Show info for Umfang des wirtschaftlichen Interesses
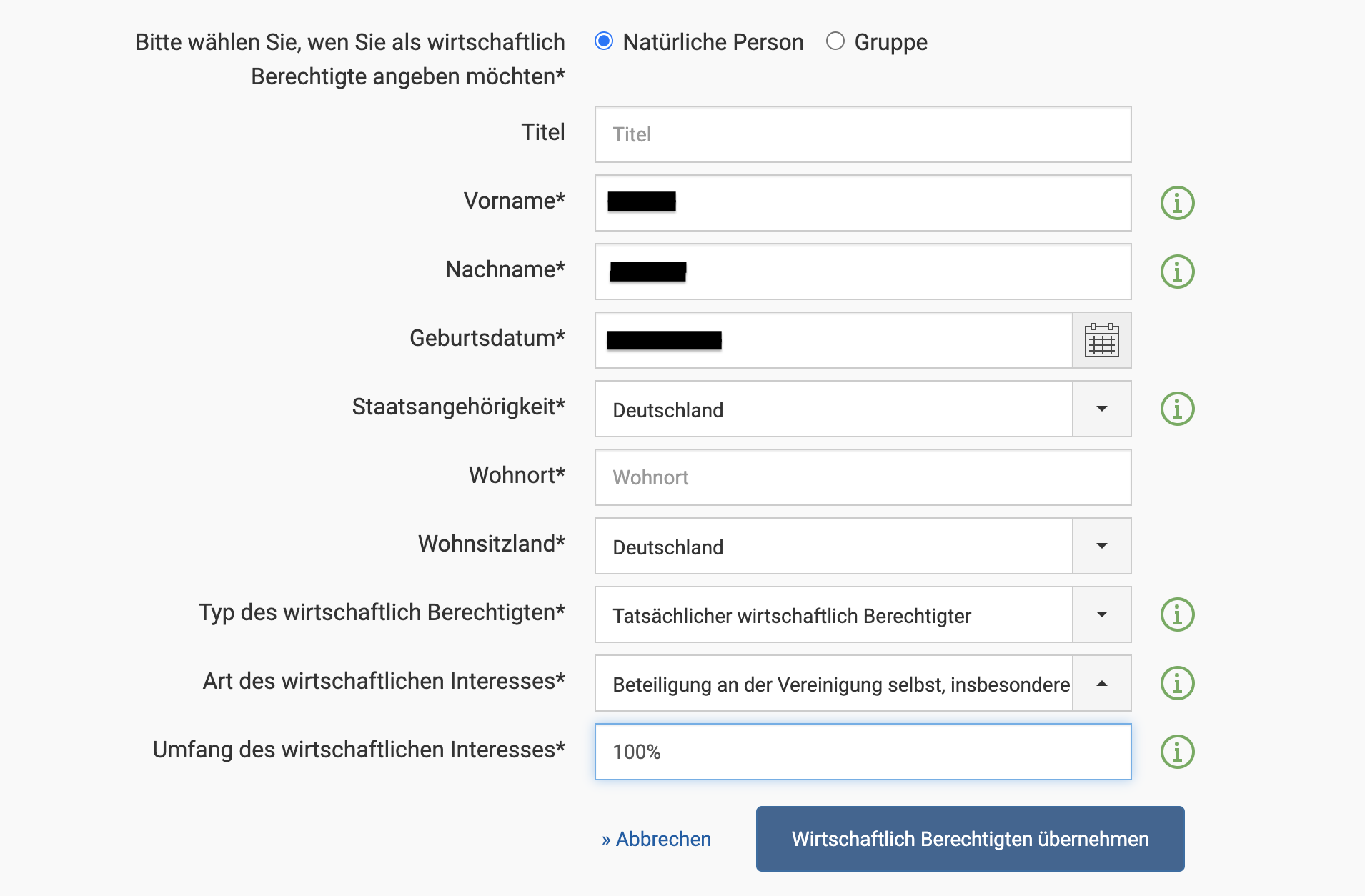 [x=1177, y=752]
